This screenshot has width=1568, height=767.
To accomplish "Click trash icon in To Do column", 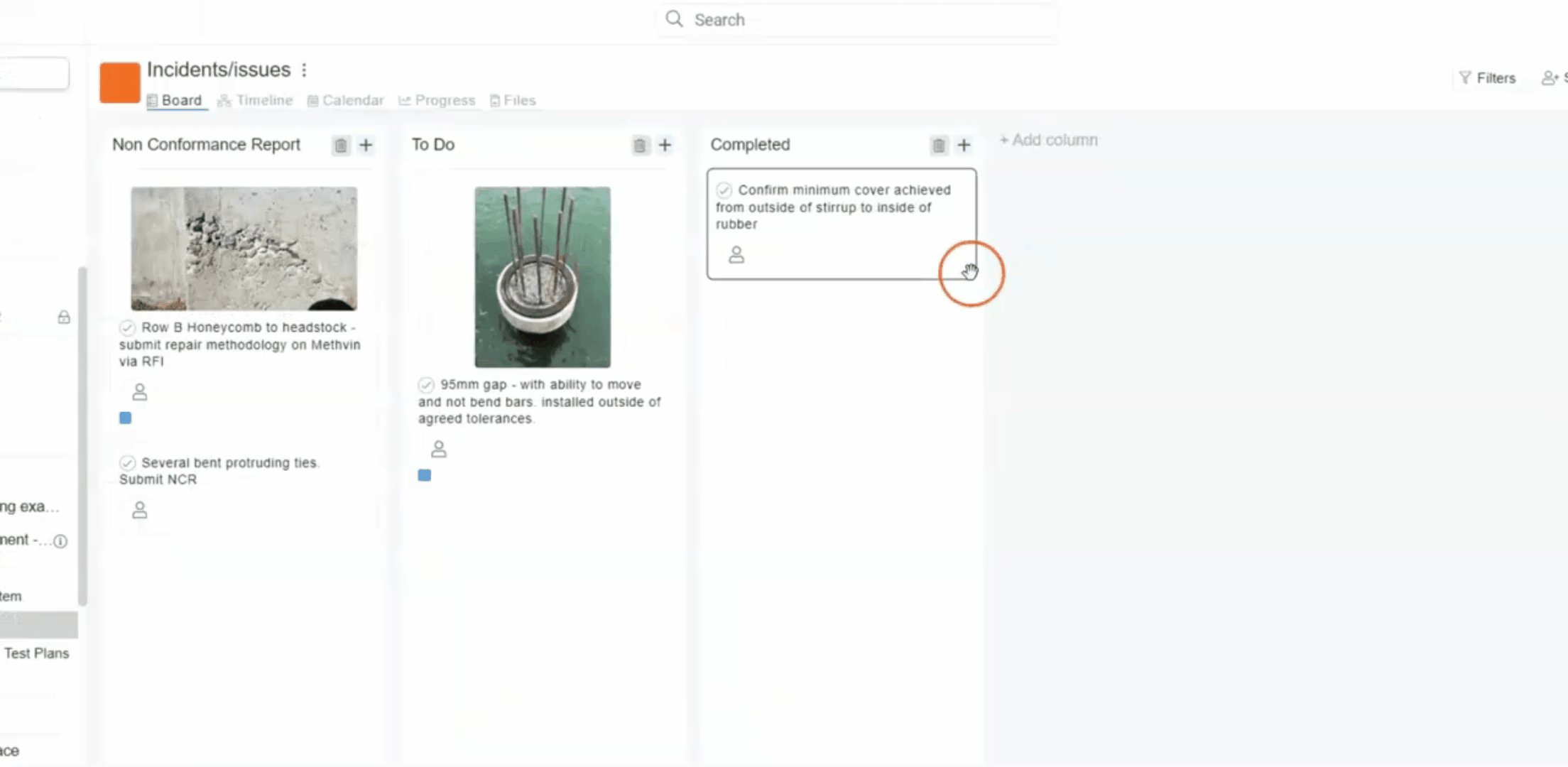I will 640,146.
